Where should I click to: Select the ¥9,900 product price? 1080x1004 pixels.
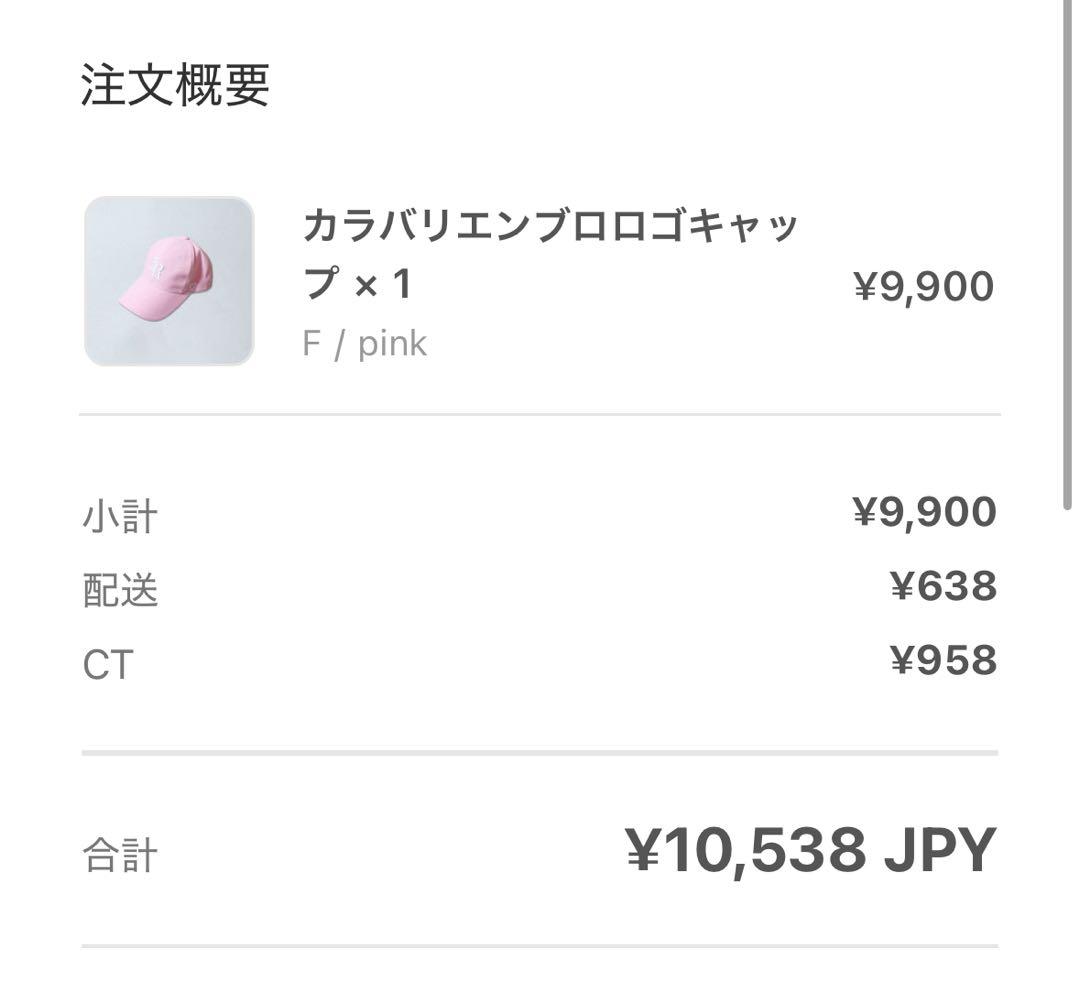[925, 285]
